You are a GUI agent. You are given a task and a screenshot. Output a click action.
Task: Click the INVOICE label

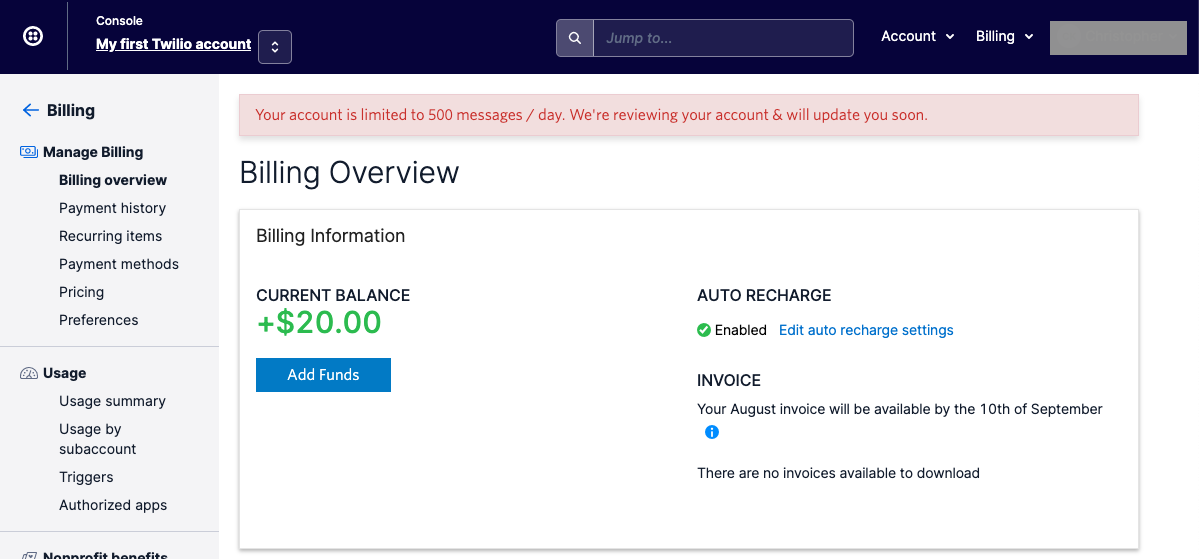pyautogui.click(x=729, y=380)
